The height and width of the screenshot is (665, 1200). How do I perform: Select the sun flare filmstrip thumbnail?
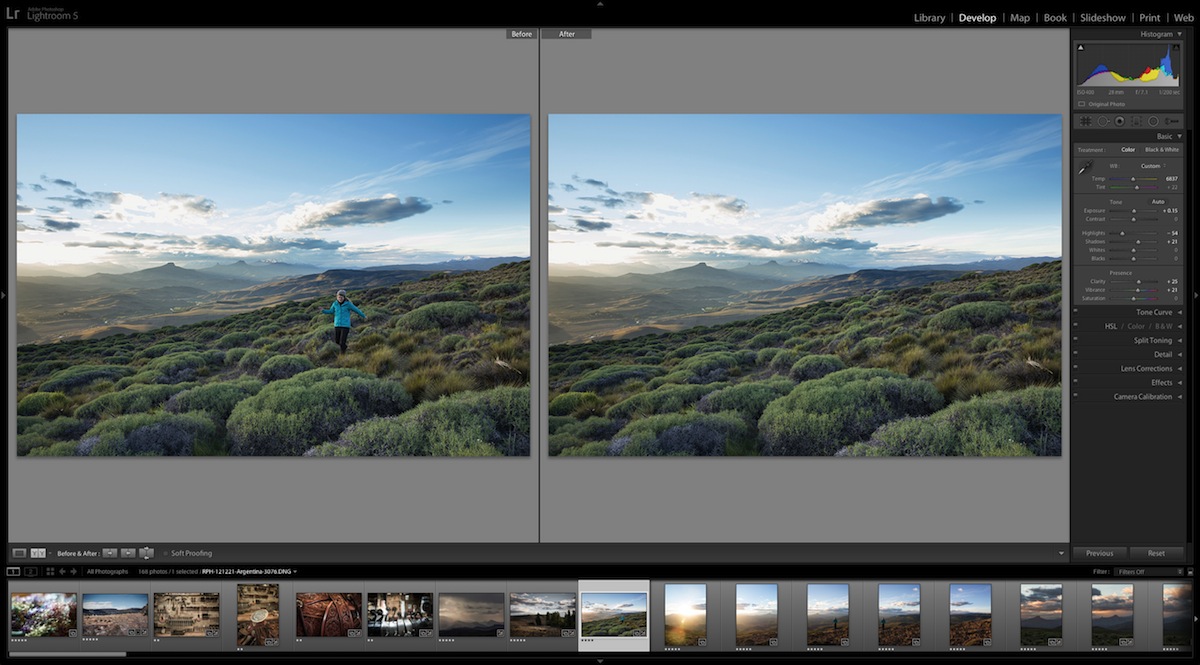pyautogui.click(x=685, y=614)
